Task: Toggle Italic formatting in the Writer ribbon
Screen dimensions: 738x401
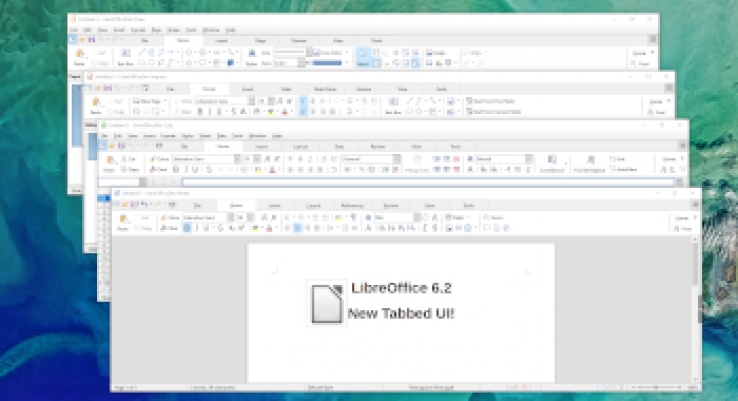Action: click(x=198, y=227)
